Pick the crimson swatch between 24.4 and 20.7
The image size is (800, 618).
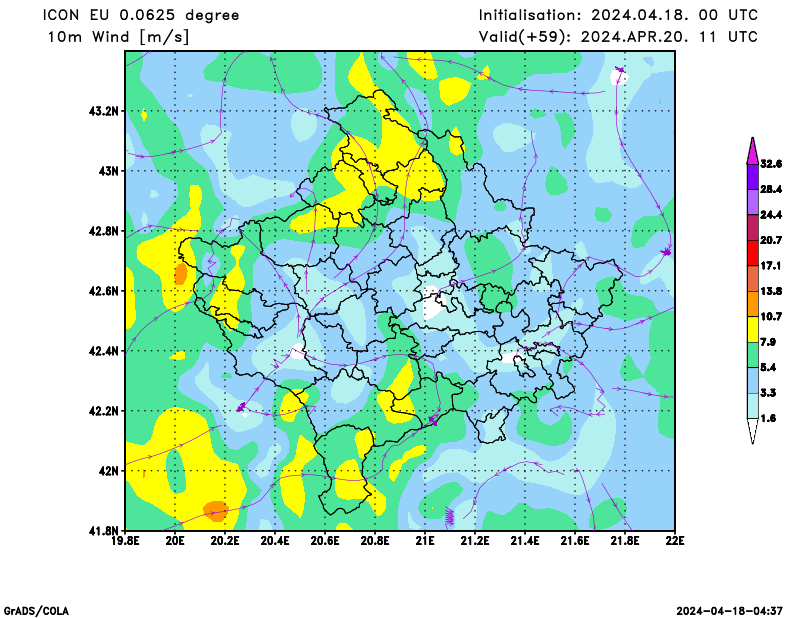point(753,228)
